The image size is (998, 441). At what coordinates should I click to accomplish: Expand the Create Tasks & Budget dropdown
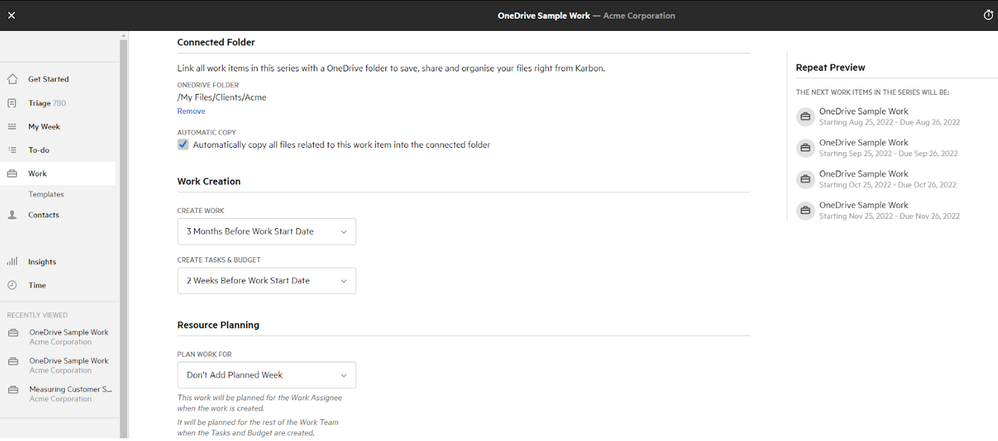[266, 281]
